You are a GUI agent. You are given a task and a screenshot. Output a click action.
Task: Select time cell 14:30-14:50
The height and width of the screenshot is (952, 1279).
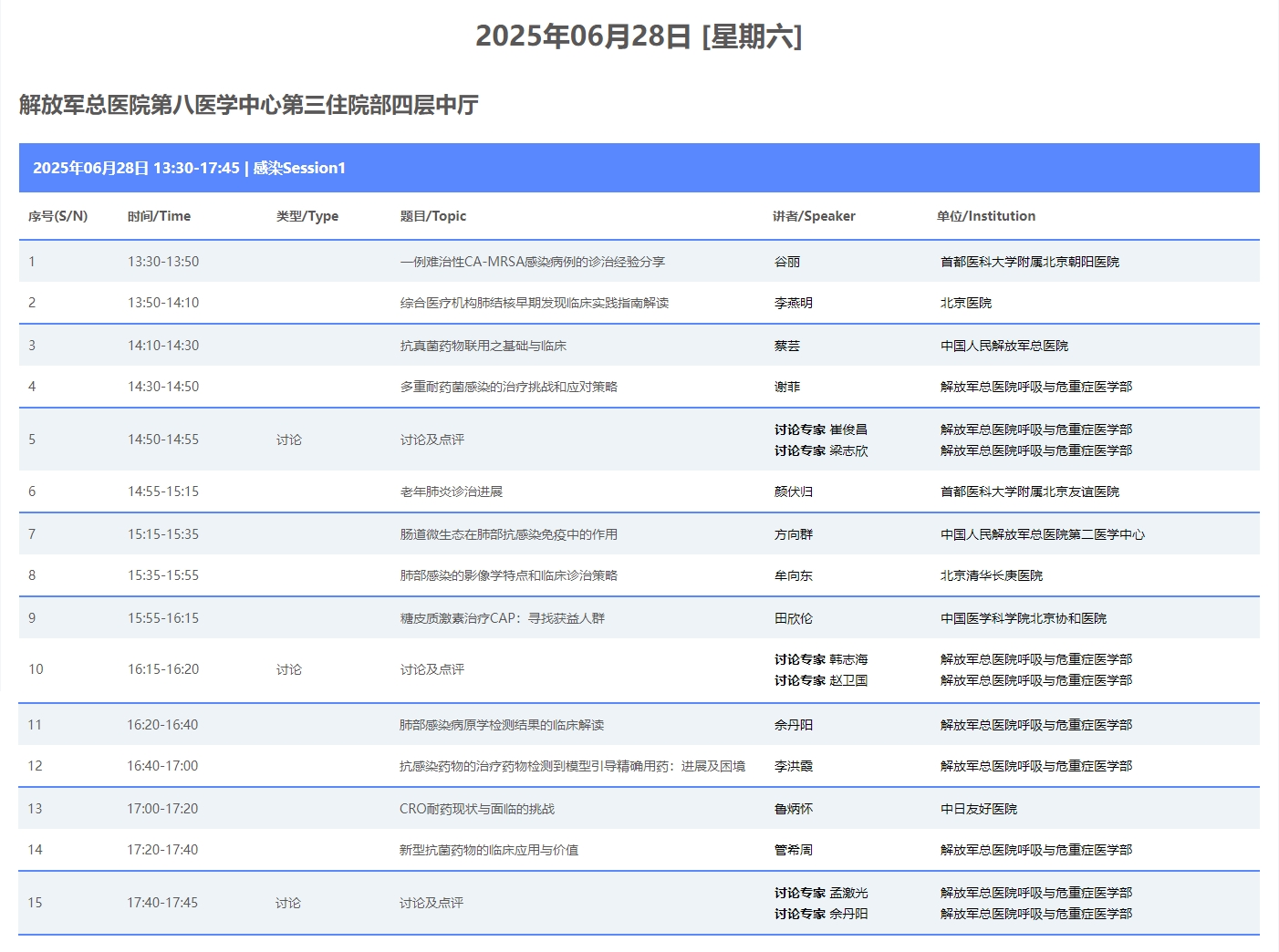pos(163,387)
